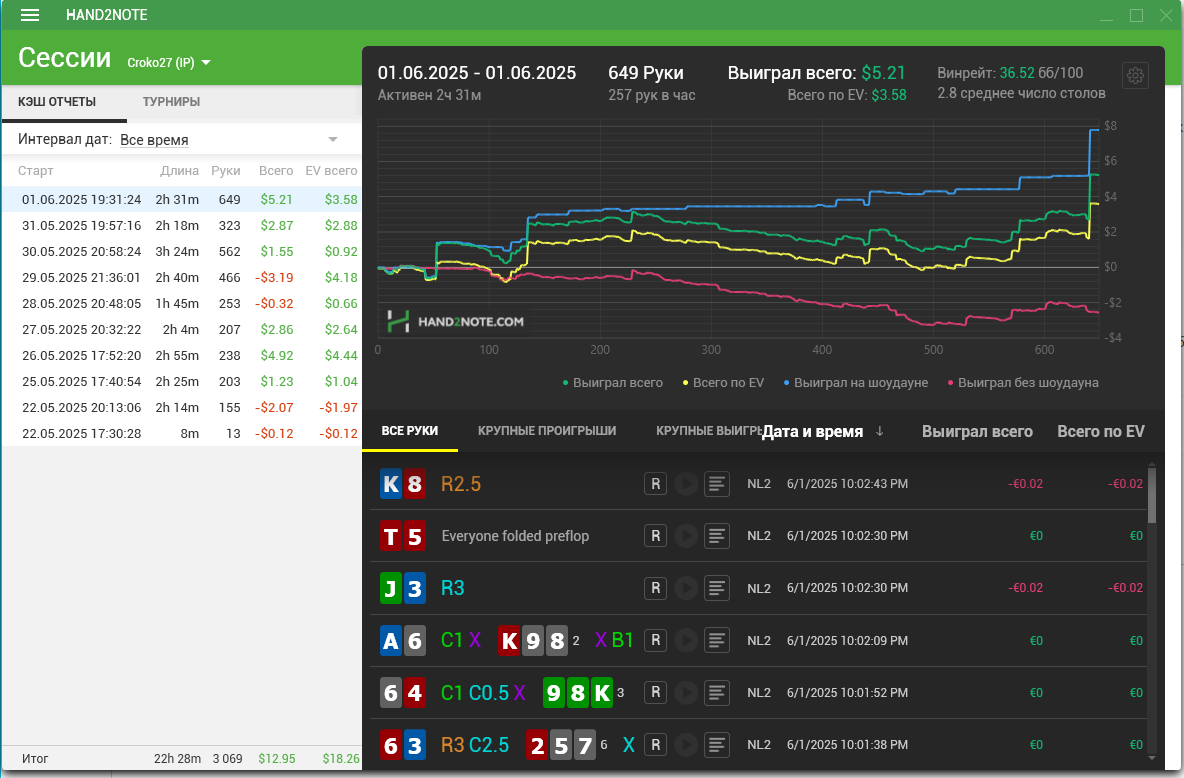Select session 28.05.2025 20:48:05

pos(181,304)
